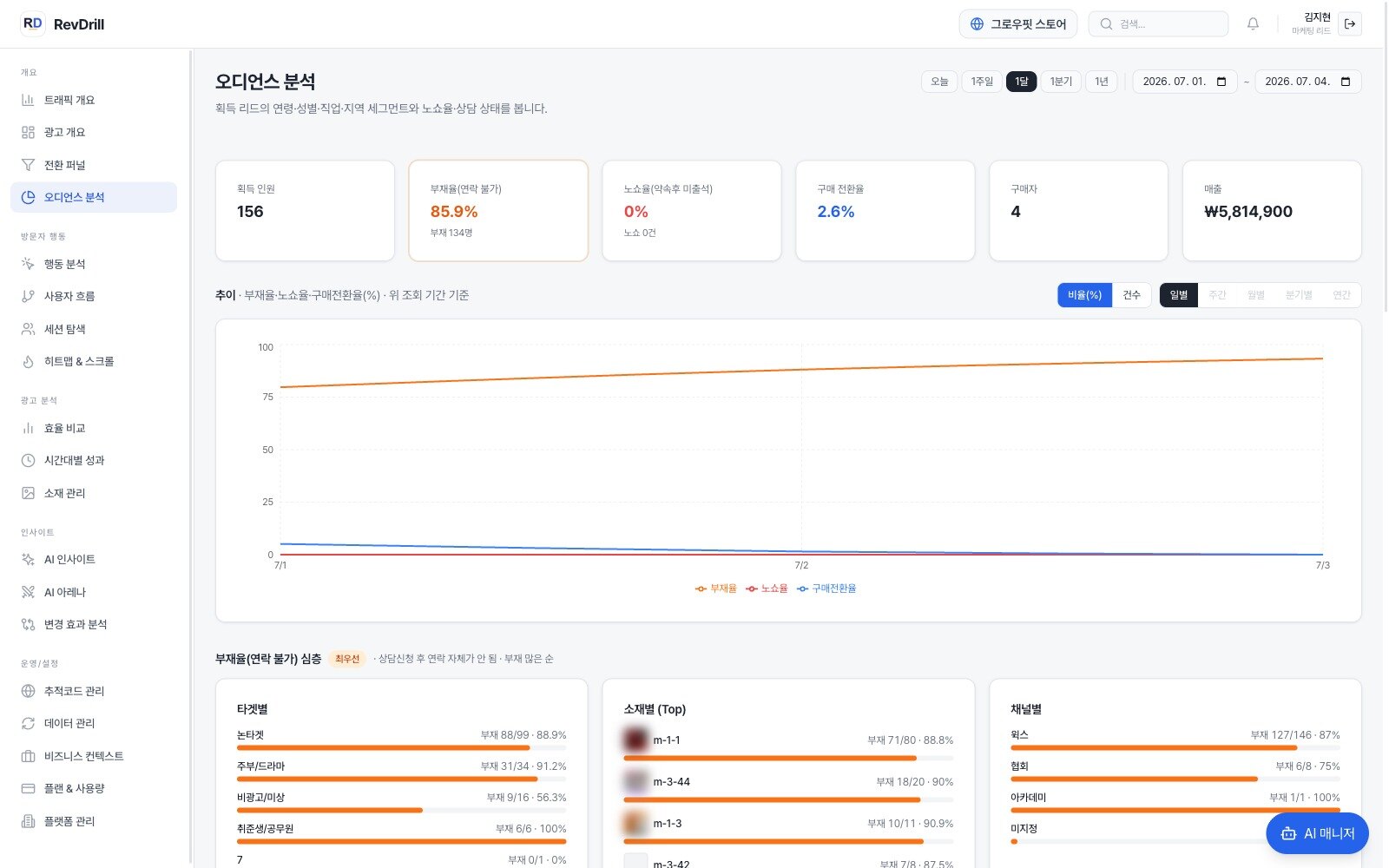Select the 1분기 period tab
Image resolution: width=1389 pixels, height=868 pixels.
point(1061,82)
